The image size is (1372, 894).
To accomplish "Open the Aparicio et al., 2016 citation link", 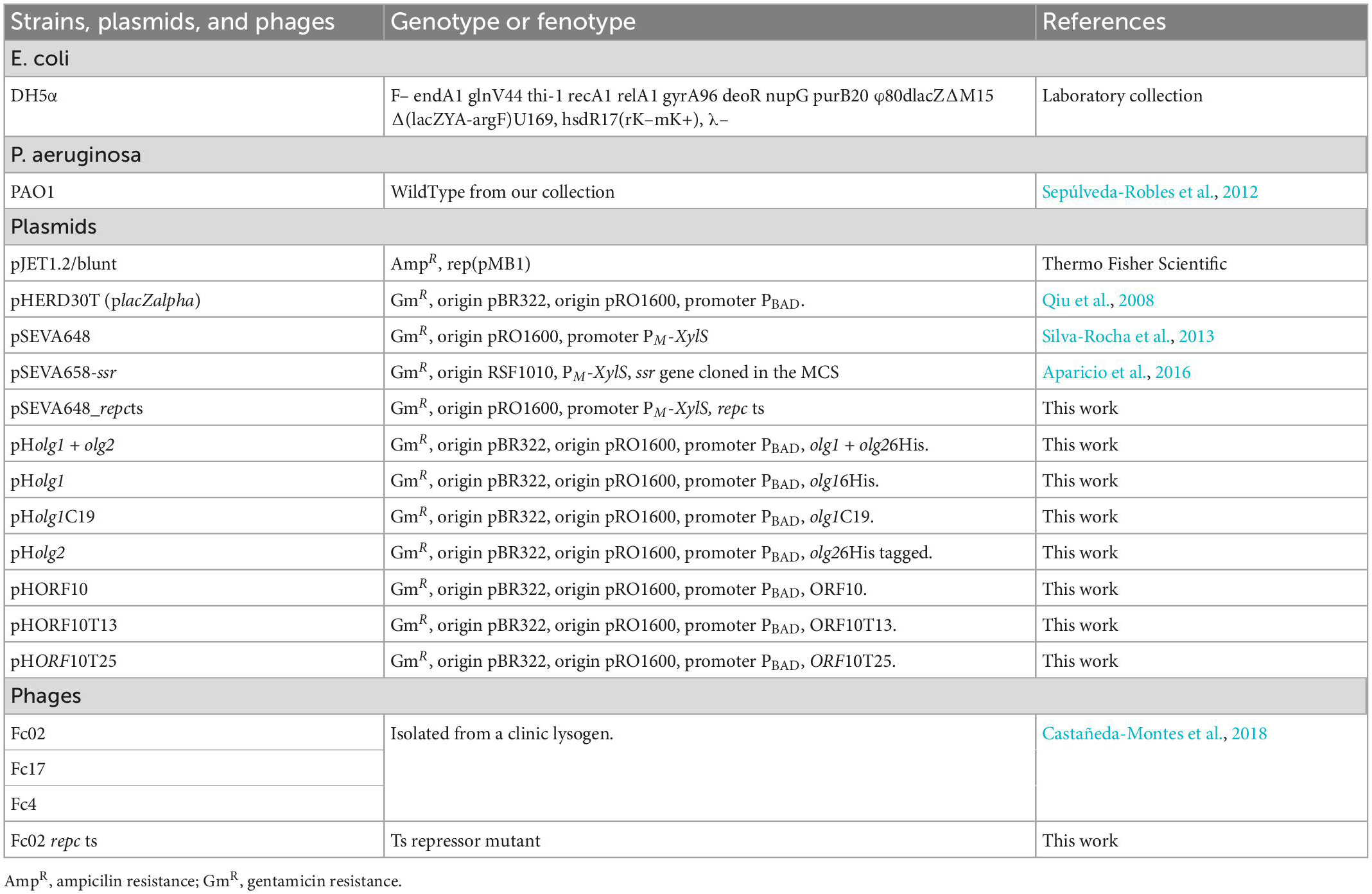I will coord(1116,372).
